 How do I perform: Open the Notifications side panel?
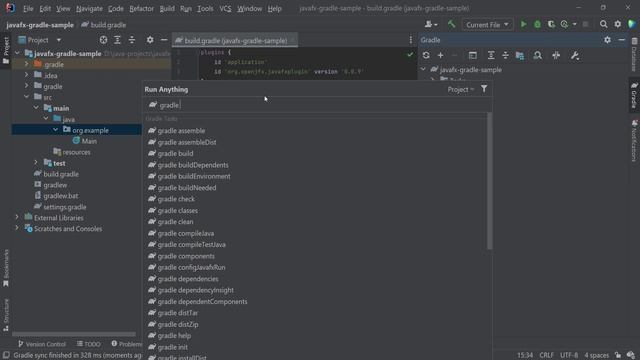(634, 141)
